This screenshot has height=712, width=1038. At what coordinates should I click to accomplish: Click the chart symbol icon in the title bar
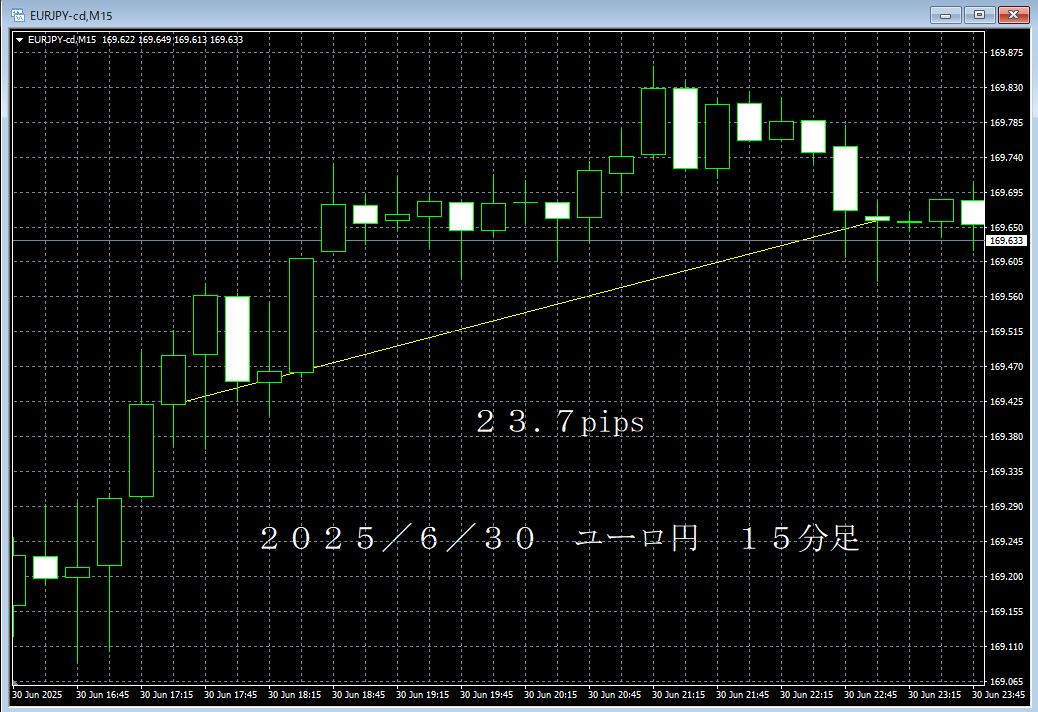tap(18, 14)
